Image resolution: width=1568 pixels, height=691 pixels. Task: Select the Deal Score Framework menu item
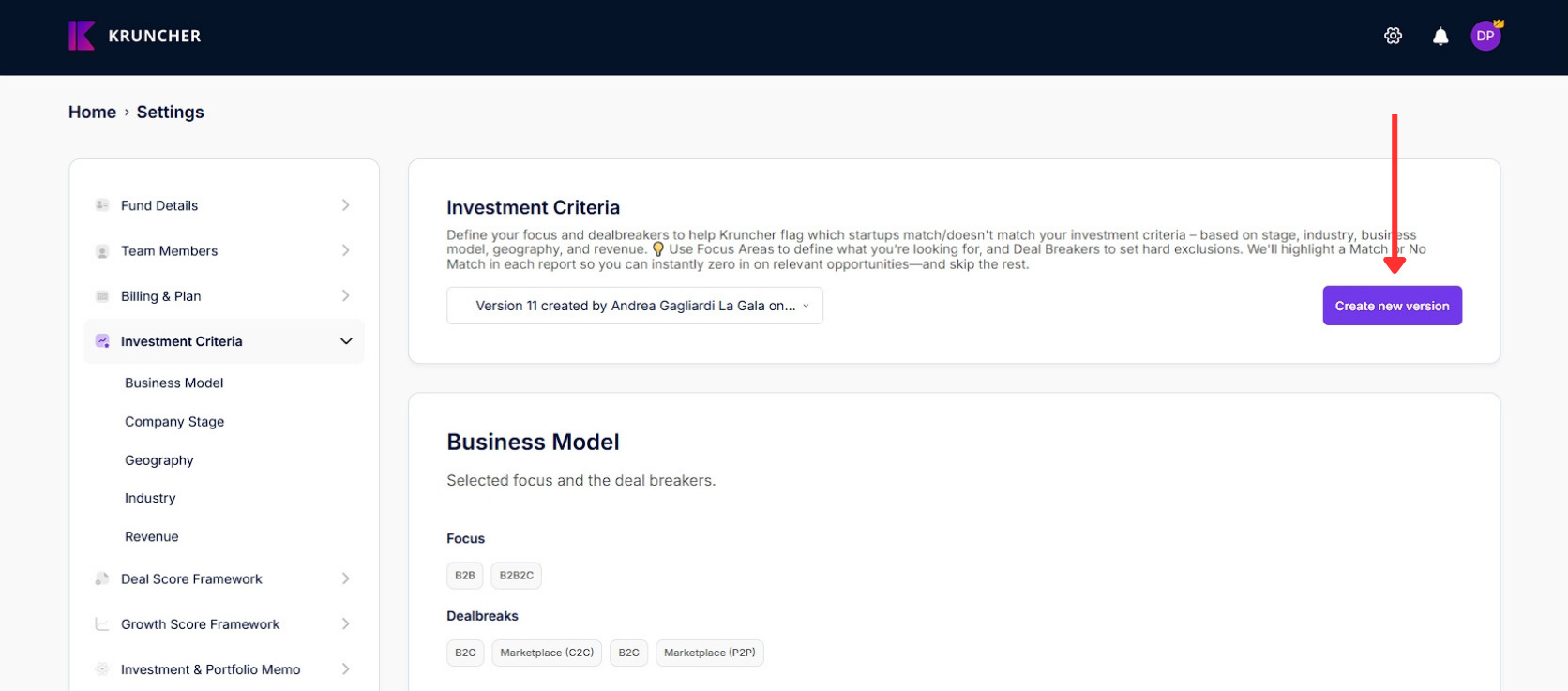[x=224, y=578]
